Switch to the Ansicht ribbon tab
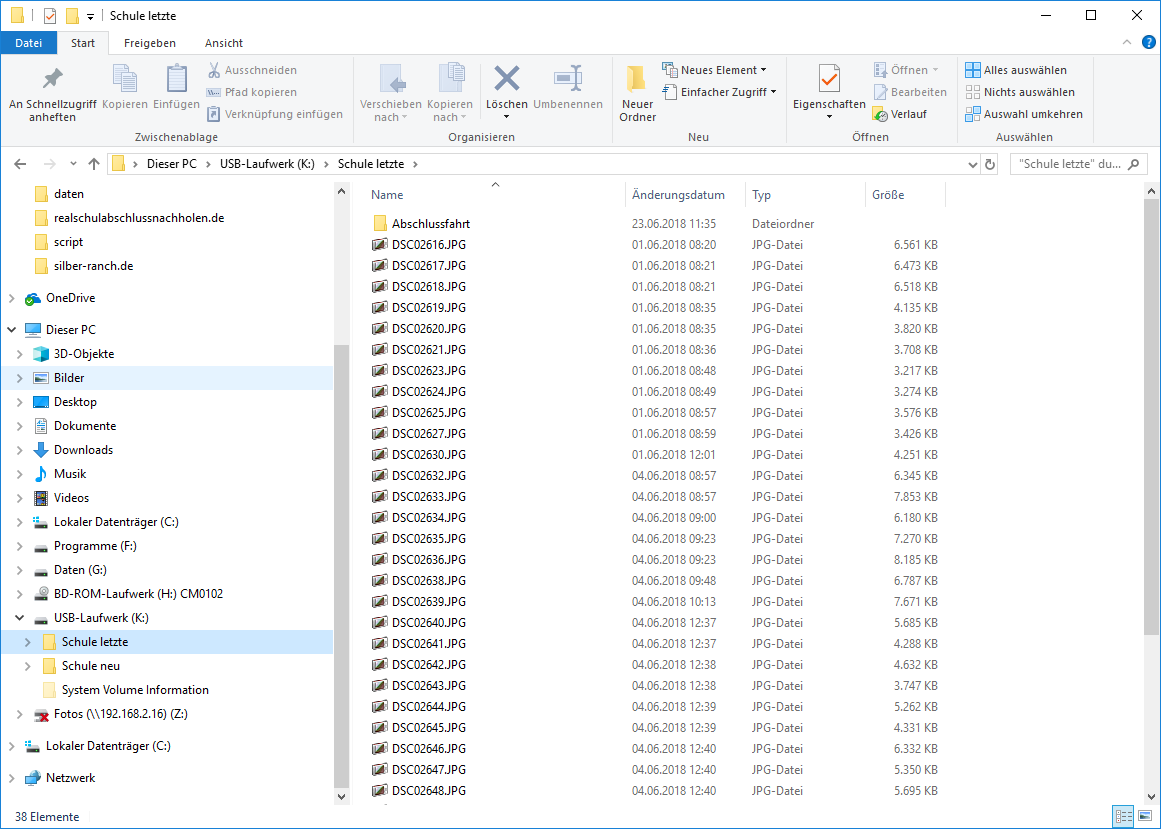The image size is (1161, 829). [x=224, y=43]
